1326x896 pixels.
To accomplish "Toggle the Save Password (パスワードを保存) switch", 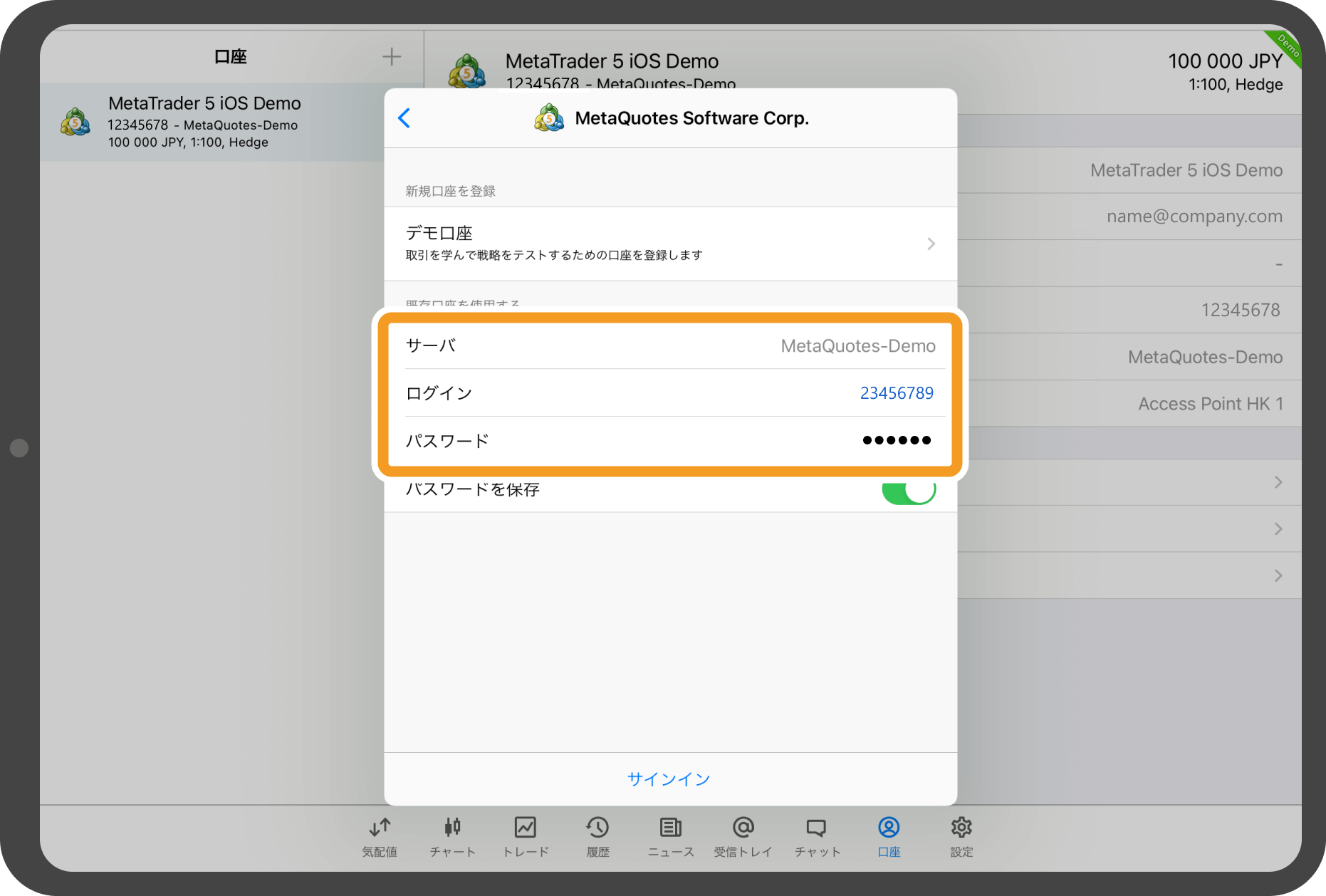I will pos(908,490).
